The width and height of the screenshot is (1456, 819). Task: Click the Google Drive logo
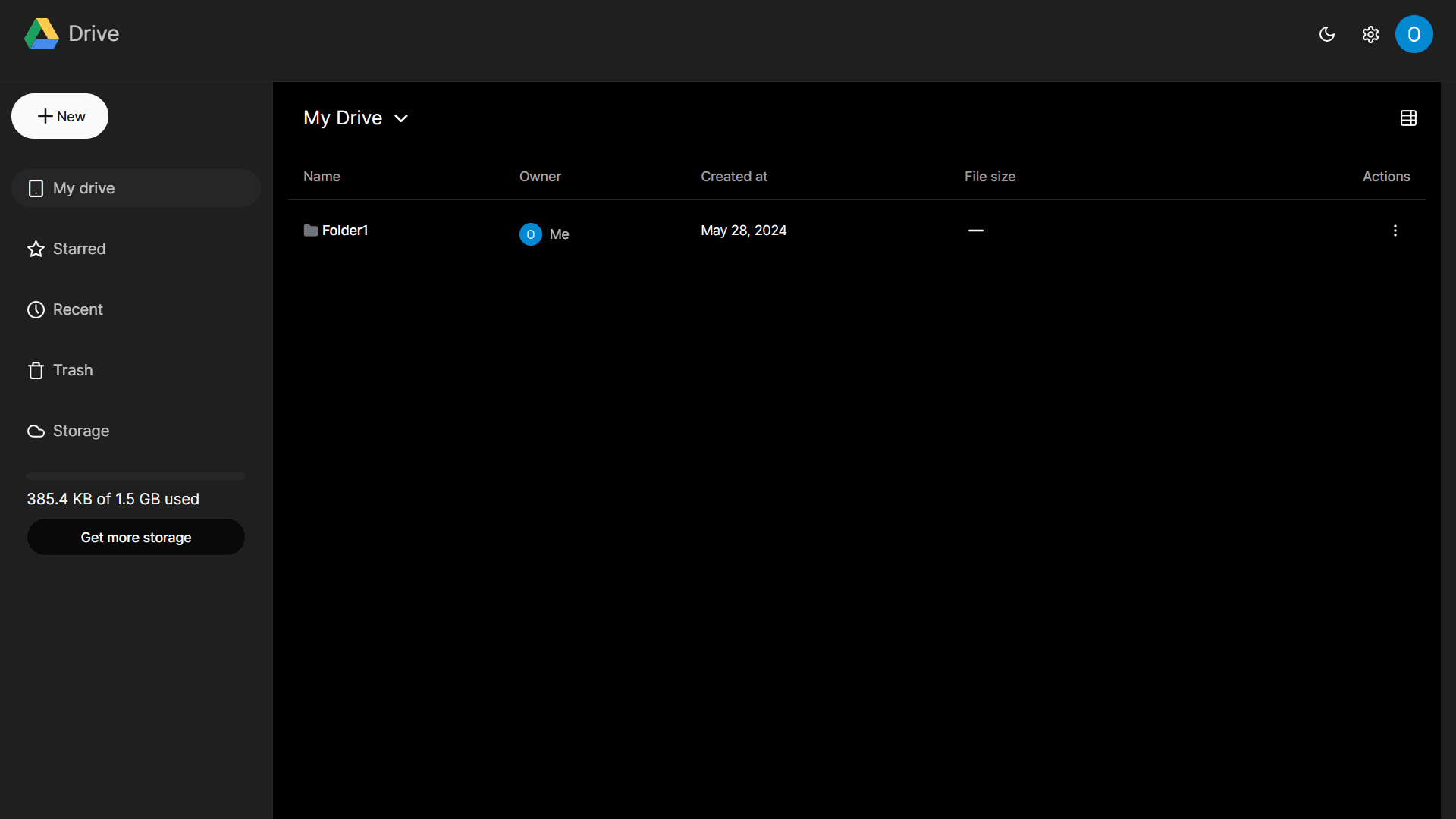(x=42, y=33)
